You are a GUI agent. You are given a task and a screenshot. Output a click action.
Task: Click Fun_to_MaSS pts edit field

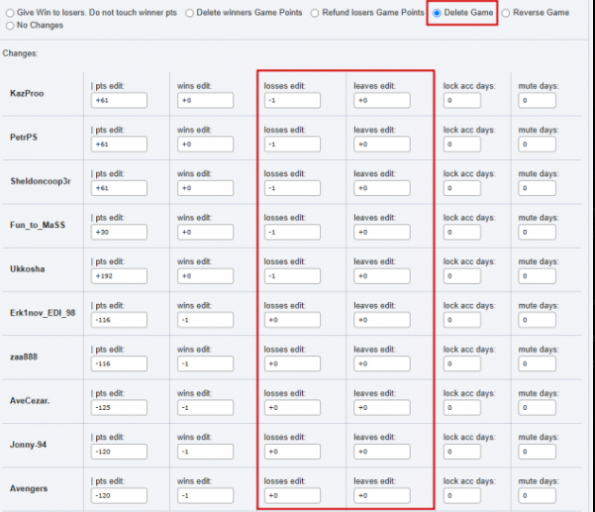(x=119, y=232)
